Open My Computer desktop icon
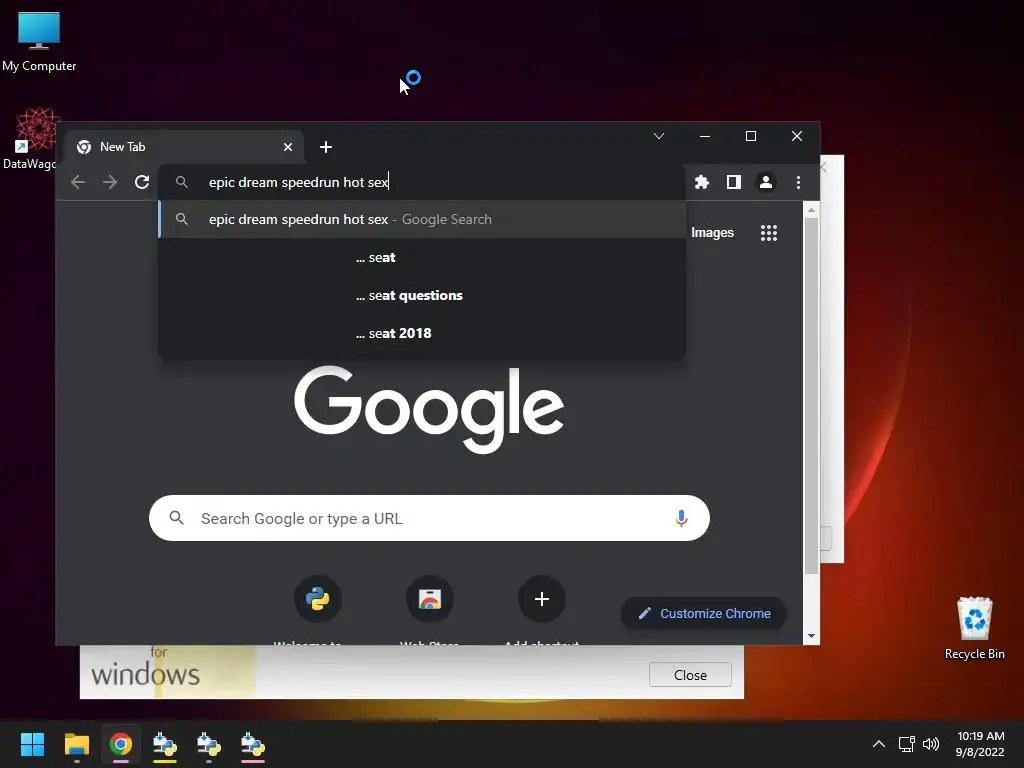This screenshot has height=768, width=1024. click(39, 40)
